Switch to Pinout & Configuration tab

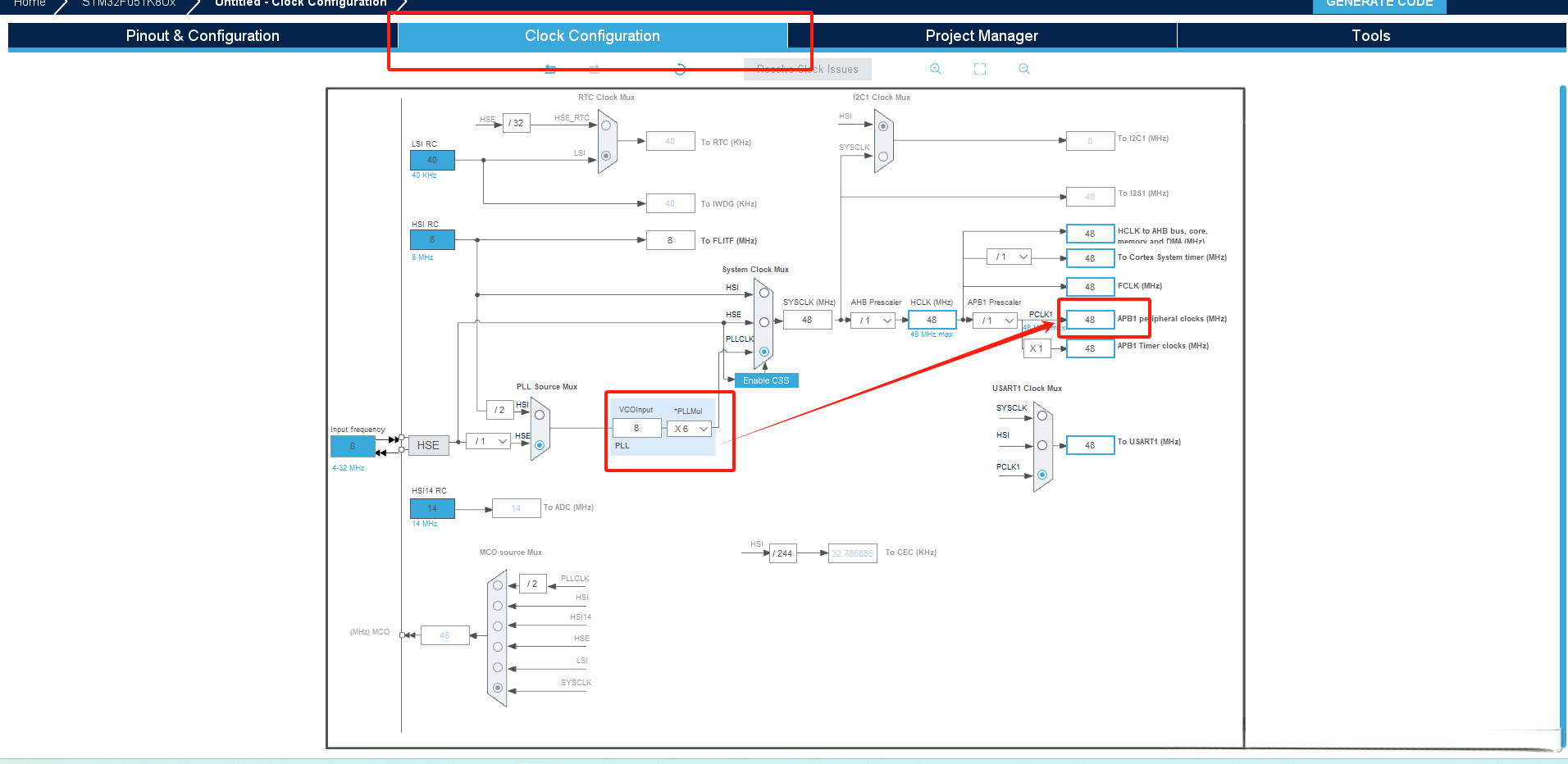click(x=203, y=36)
